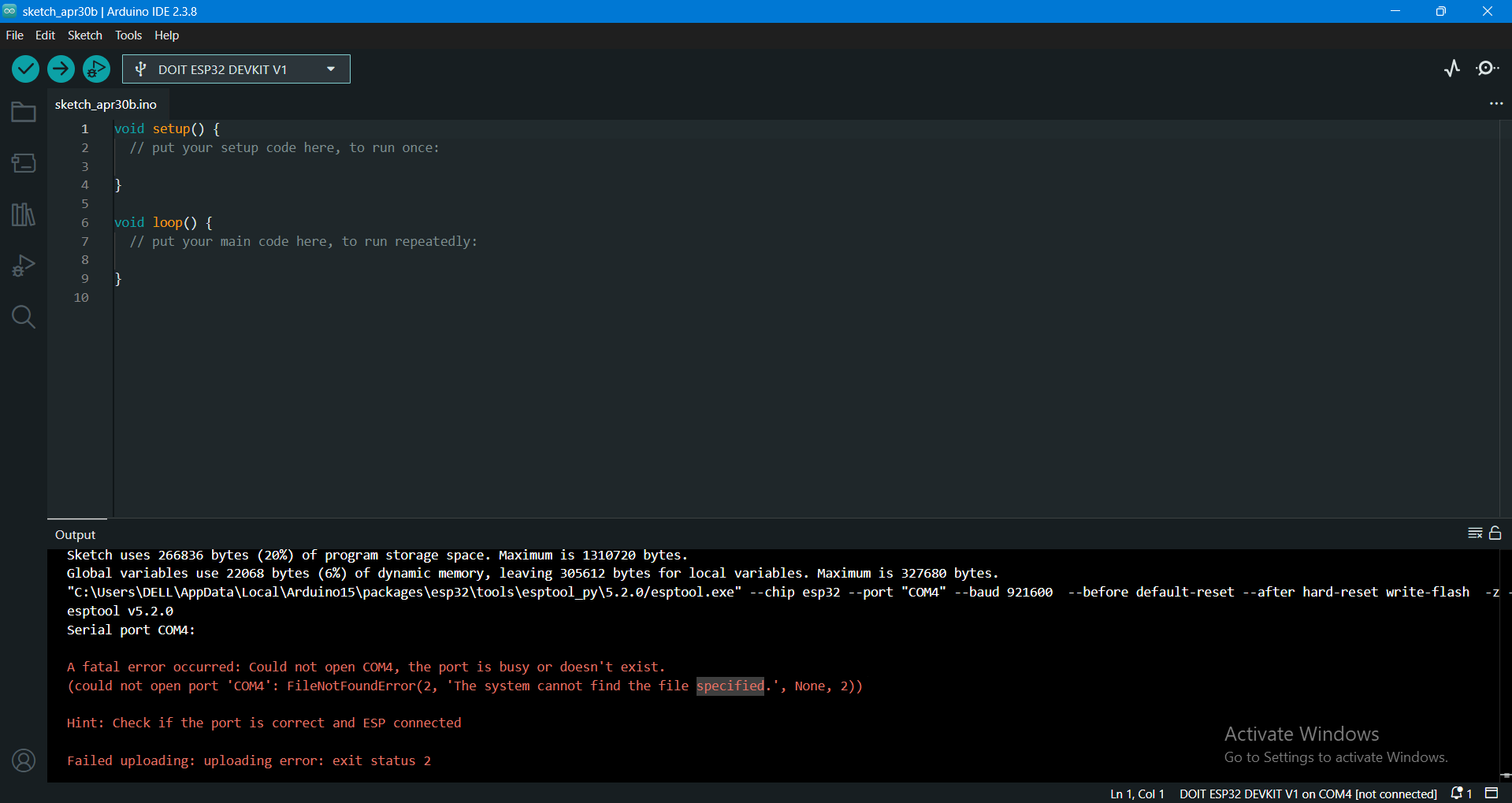This screenshot has width=1512, height=803.
Task: Toggle the bottom panel icon in status bar
Action: click(1492, 794)
